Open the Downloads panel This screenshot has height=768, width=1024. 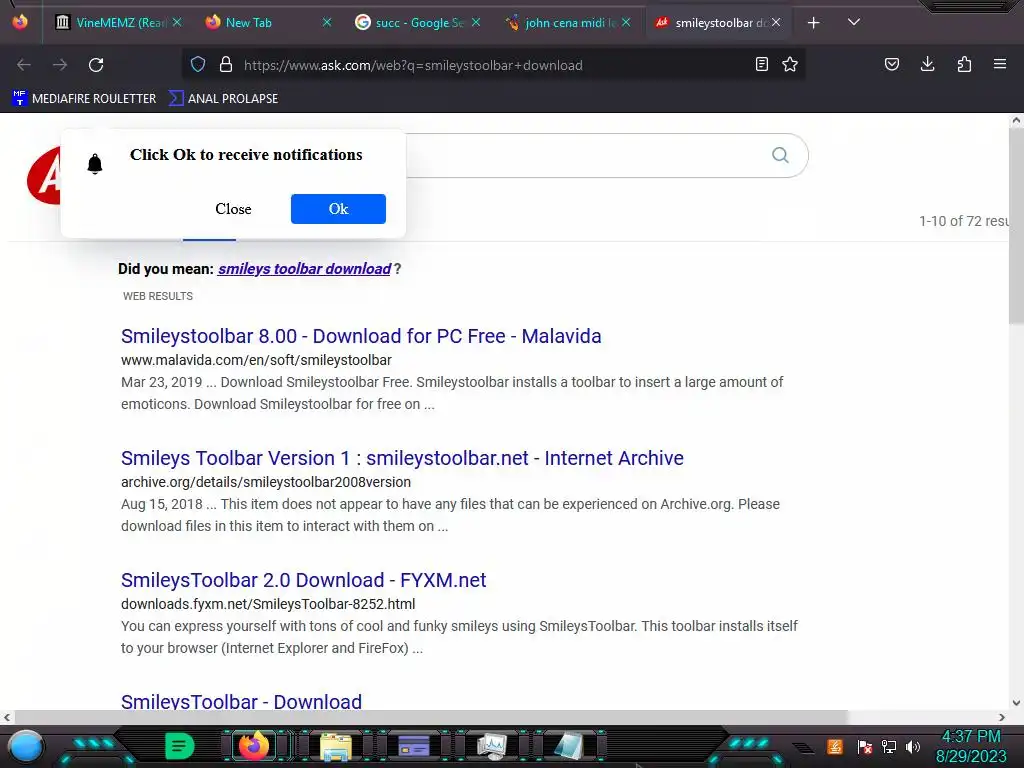click(x=927, y=64)
